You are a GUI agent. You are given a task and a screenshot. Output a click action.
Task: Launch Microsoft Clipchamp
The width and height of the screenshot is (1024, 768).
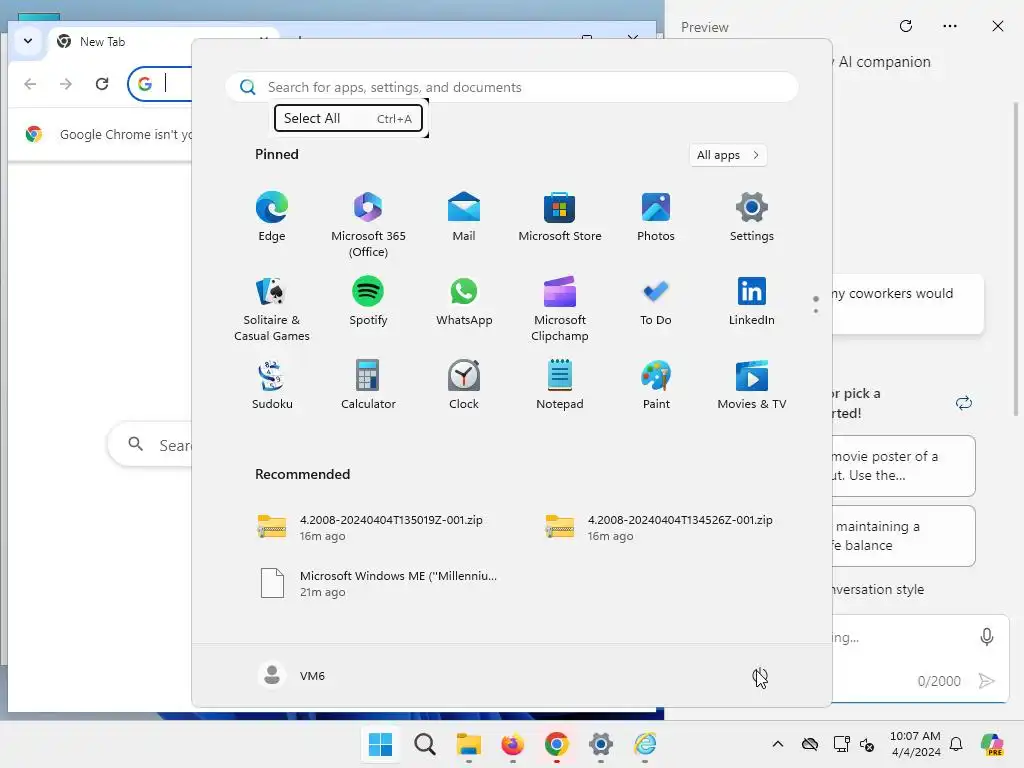coord(560,309)
